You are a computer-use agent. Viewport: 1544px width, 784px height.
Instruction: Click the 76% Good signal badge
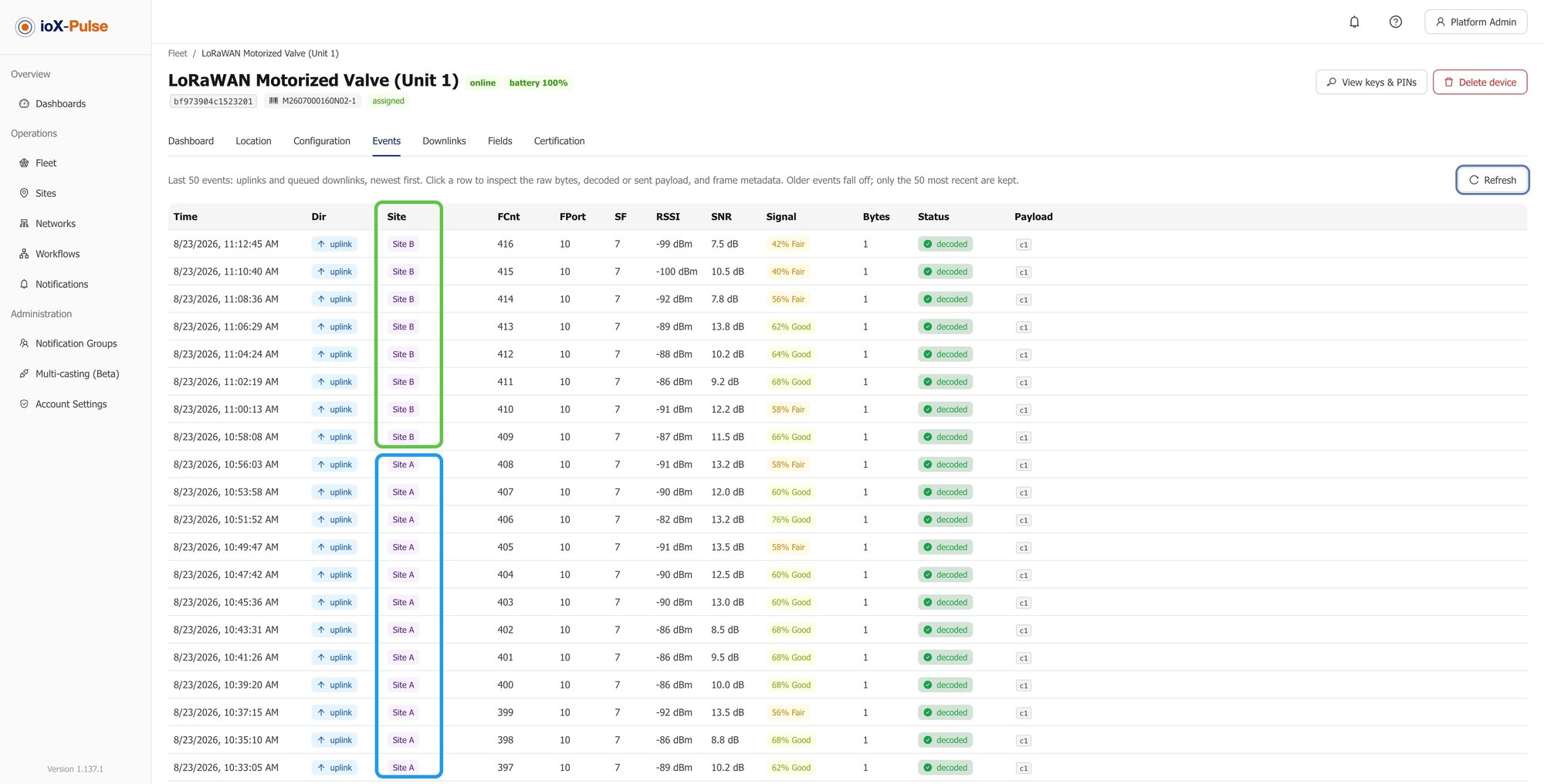coord(791,520)
